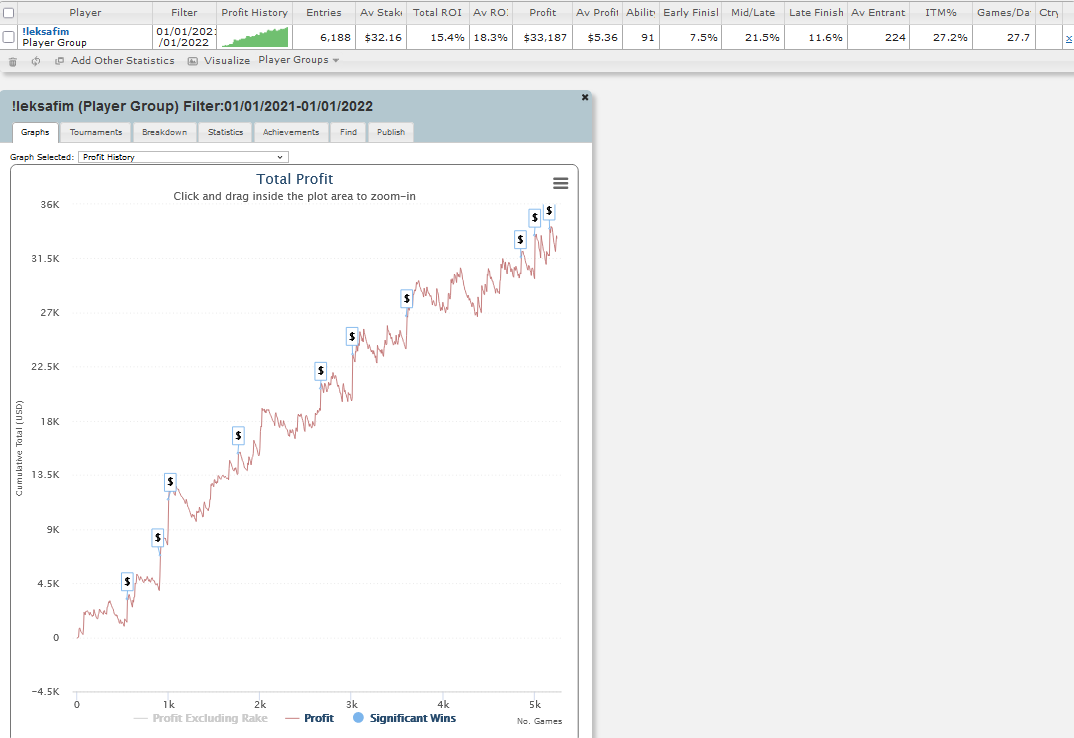Sort by the Entries column header
The height and width of the screenshot is (738, 1074).
pos(323,13)
